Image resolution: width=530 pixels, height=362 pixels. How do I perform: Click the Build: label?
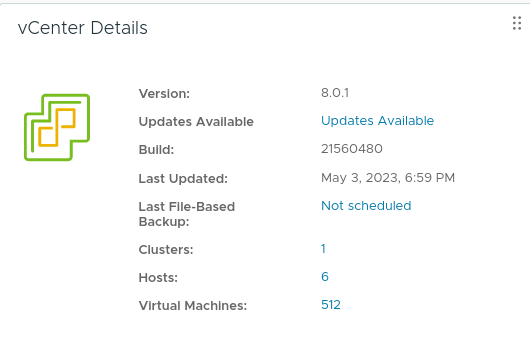click(156, 150)
